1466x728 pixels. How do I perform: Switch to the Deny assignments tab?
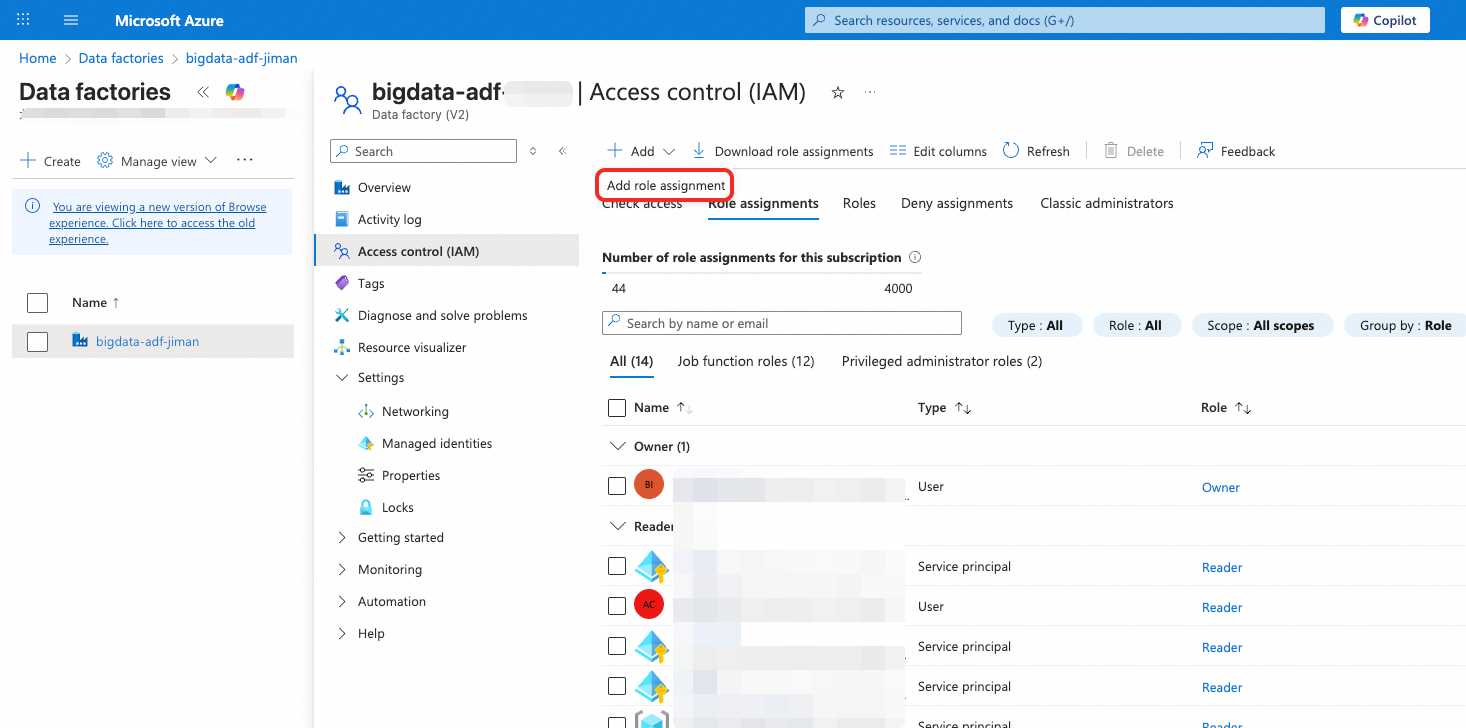[957, 203]
